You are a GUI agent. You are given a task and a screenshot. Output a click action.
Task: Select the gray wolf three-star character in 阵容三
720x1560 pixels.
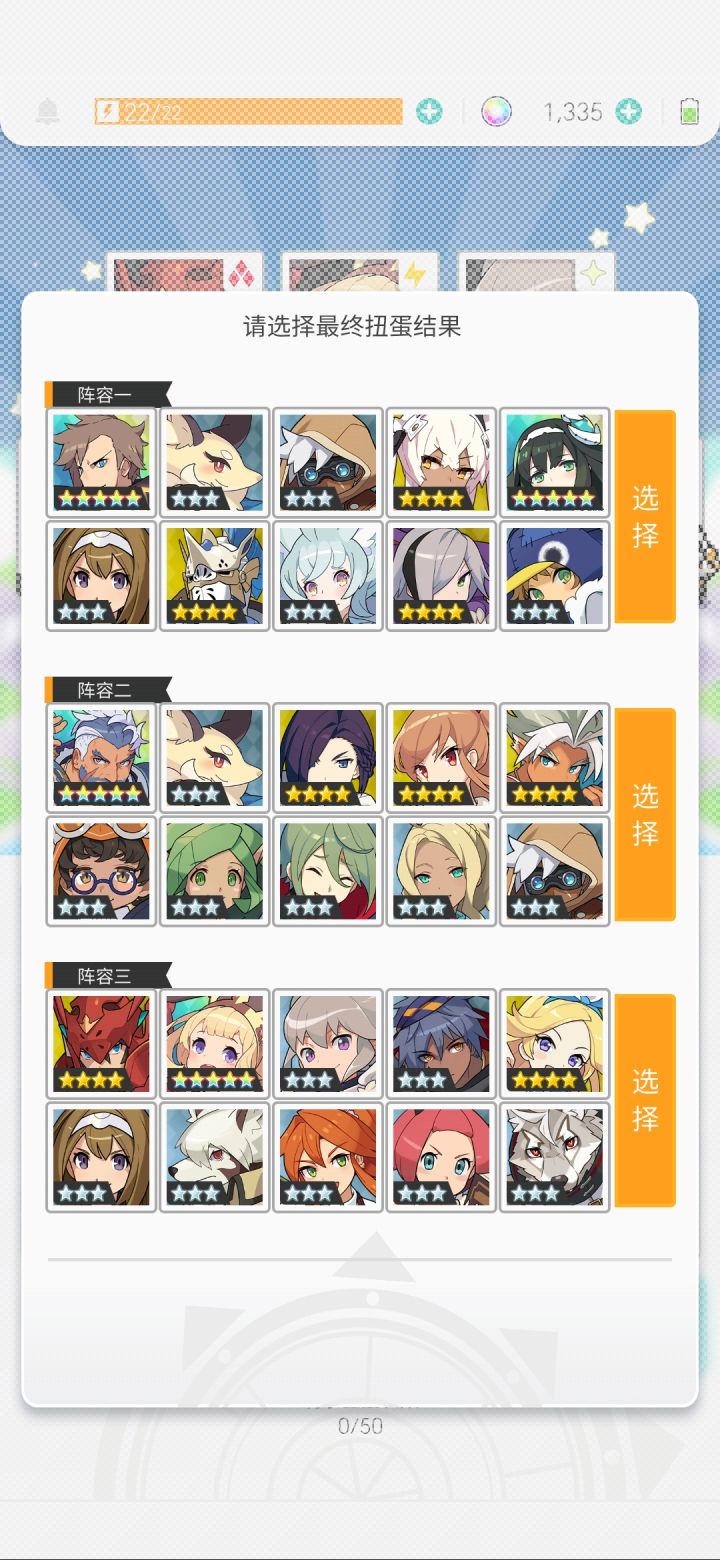[555, 1157]
